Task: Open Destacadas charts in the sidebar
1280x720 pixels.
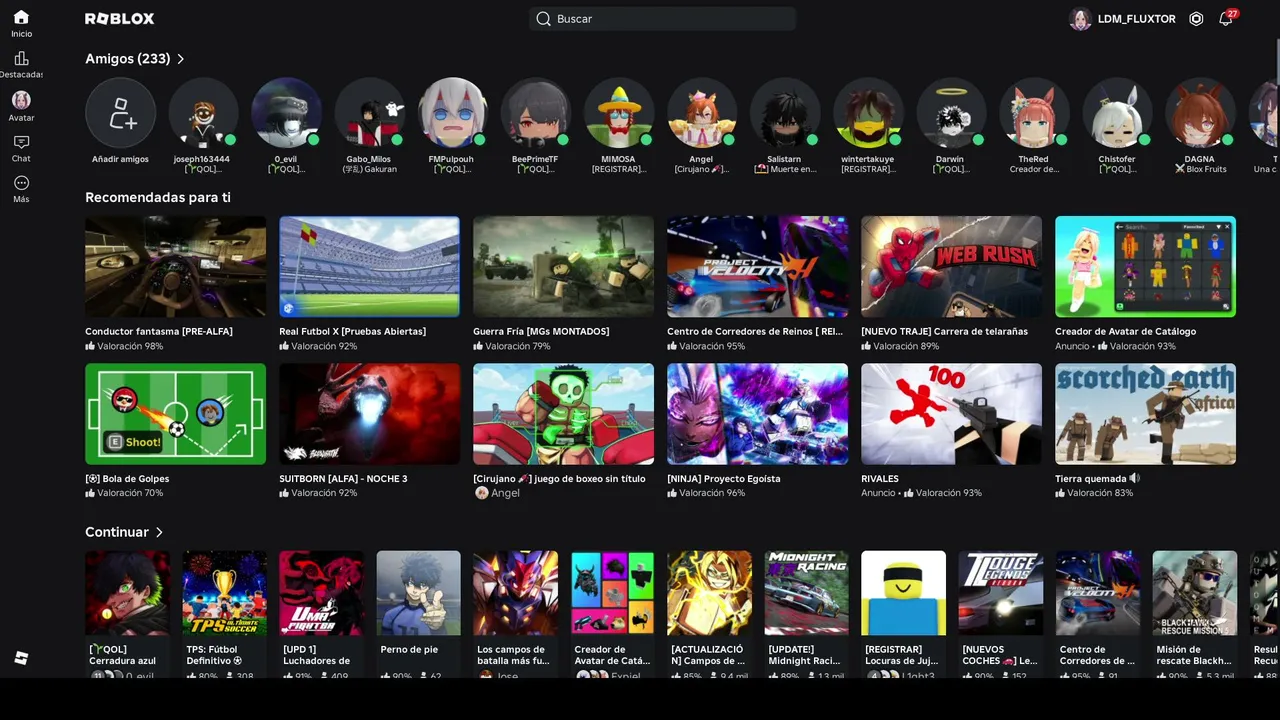Action: [21, 65]
